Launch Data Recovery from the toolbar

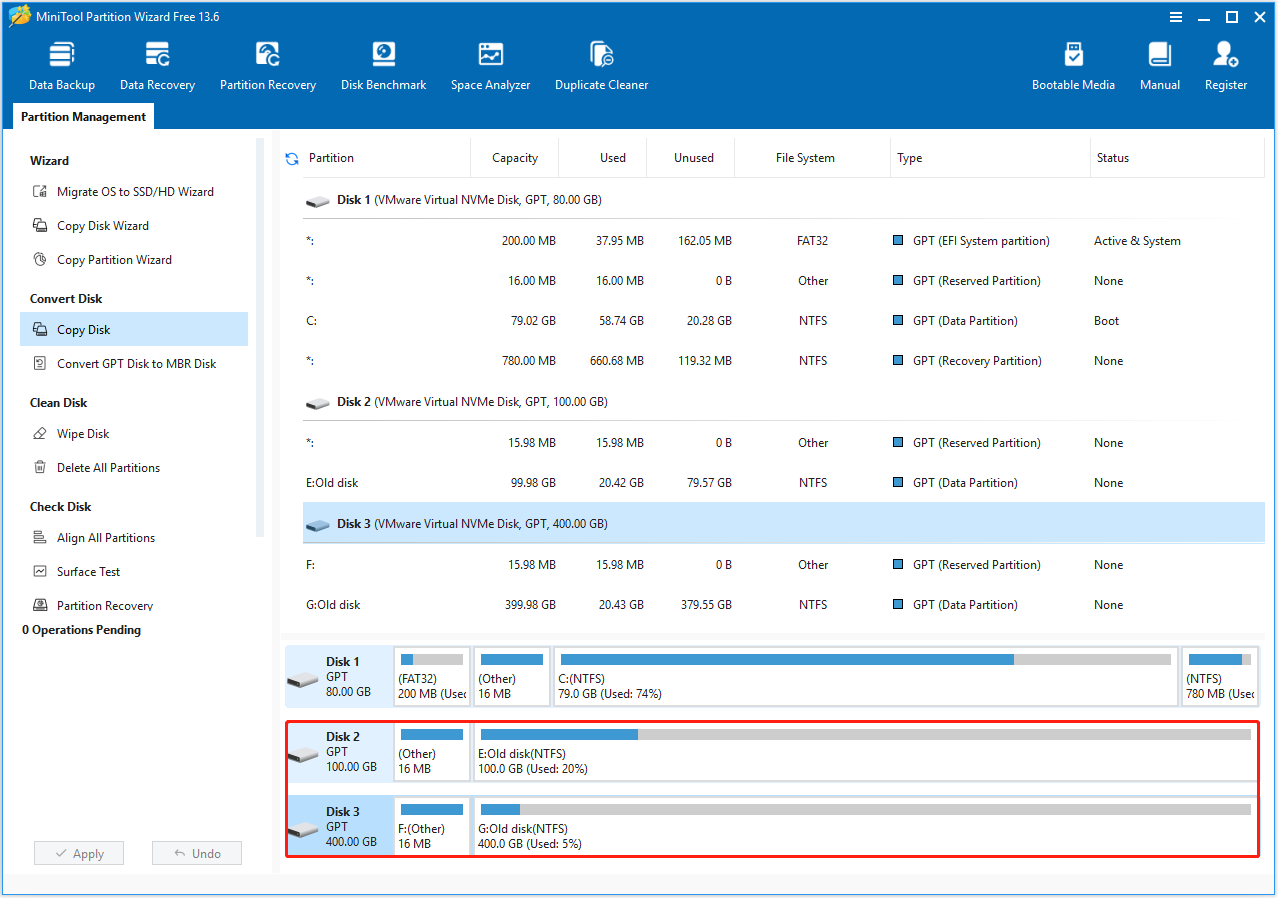coord(157,66)
